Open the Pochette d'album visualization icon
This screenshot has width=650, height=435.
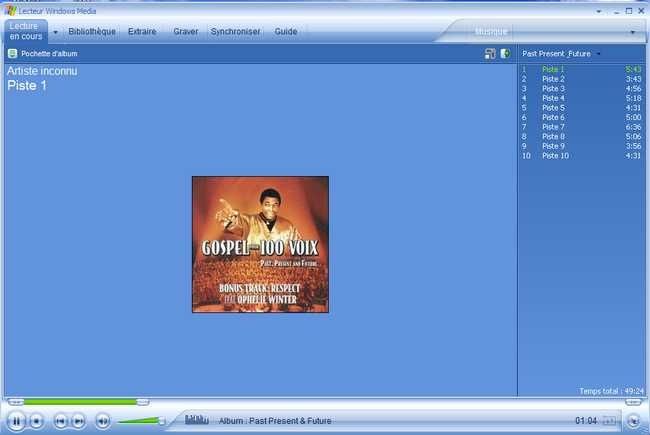pos(12,53)
